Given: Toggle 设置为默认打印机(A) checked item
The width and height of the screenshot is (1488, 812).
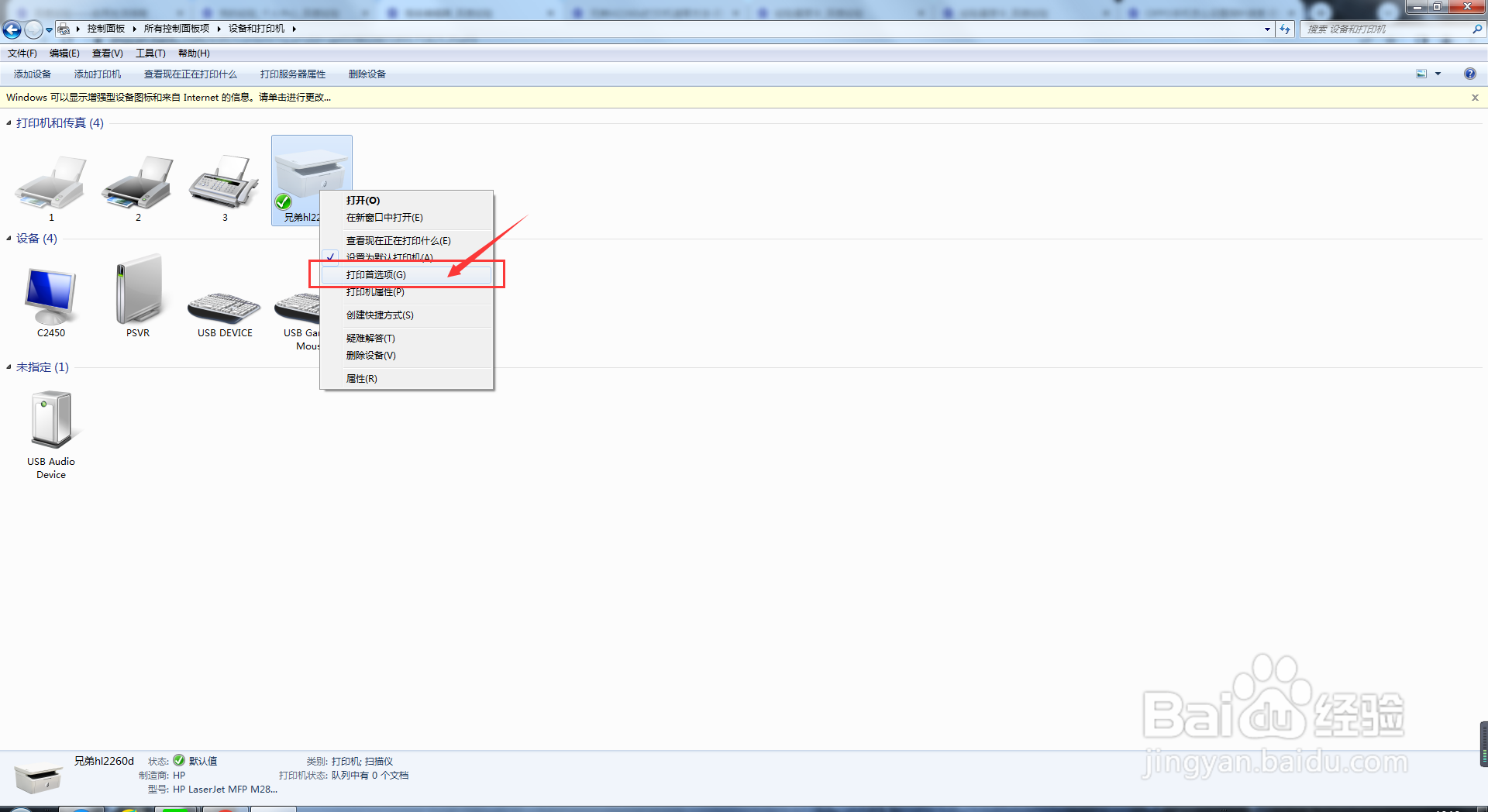Looking at the screenshot, I should (x=407, y=257).
